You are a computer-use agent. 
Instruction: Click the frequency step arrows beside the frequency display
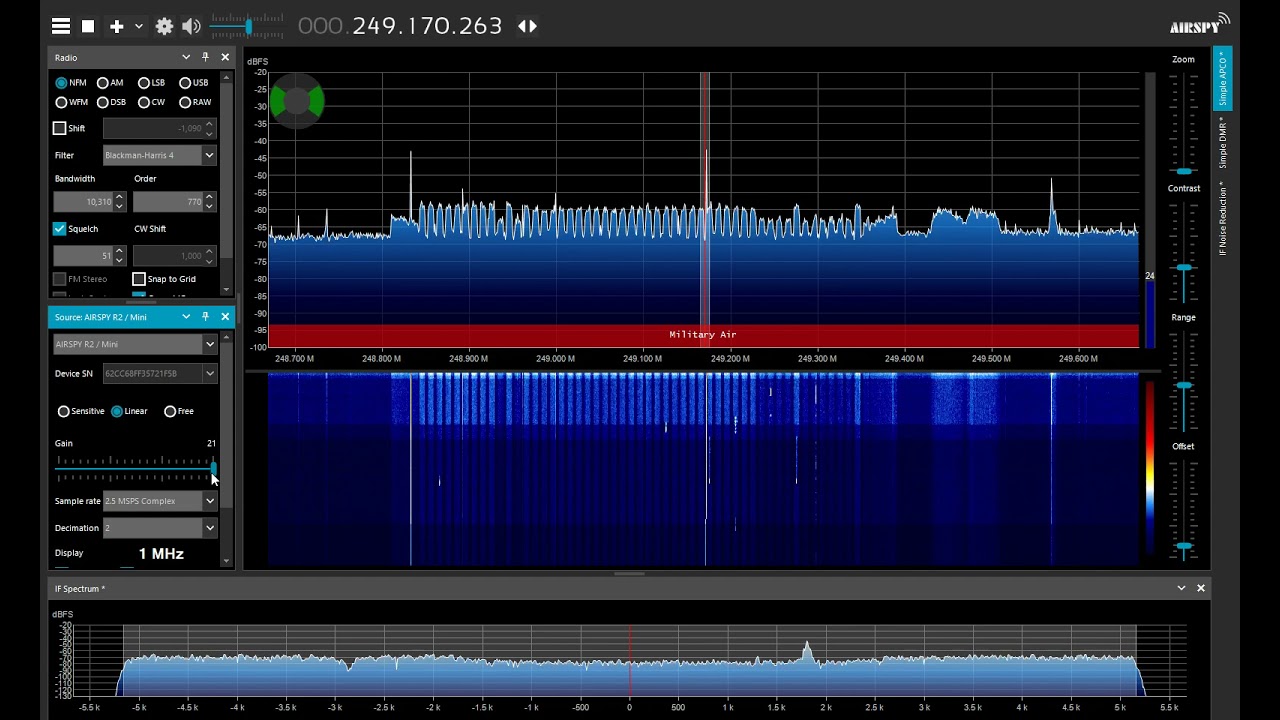(x=528, y=26)
